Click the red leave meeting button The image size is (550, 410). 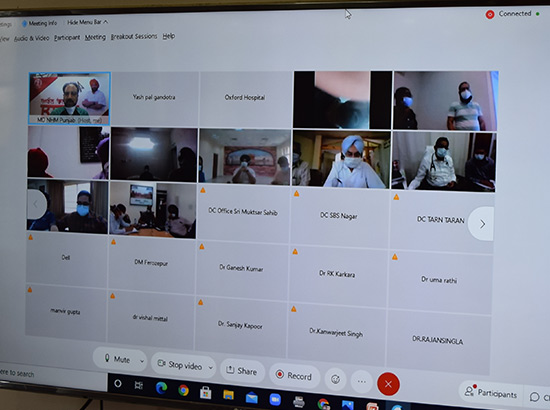388,384
